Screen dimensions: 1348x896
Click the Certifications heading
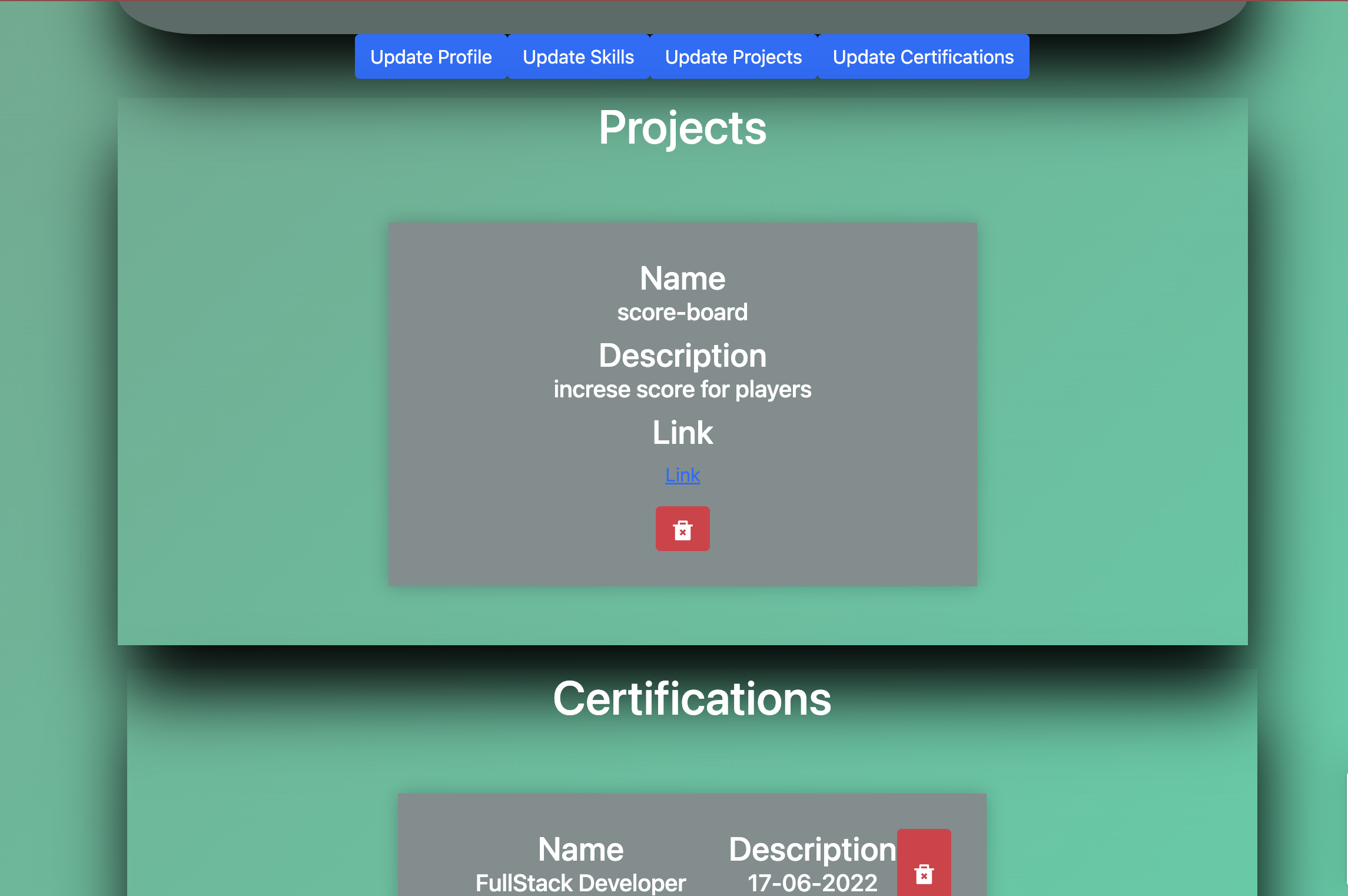pos(692,698)
